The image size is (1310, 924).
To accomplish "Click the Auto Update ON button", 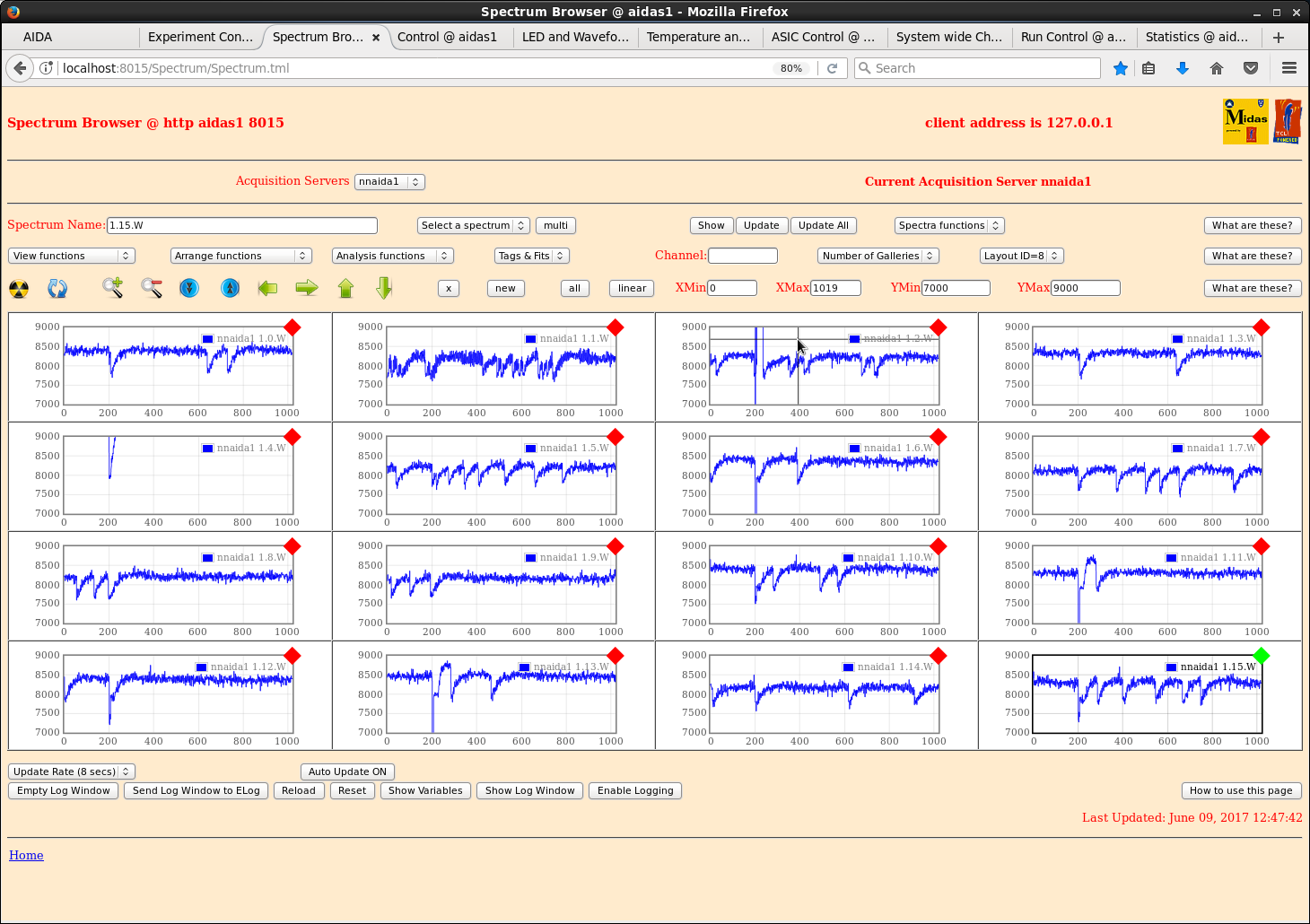I will click(x=348, y=771).
